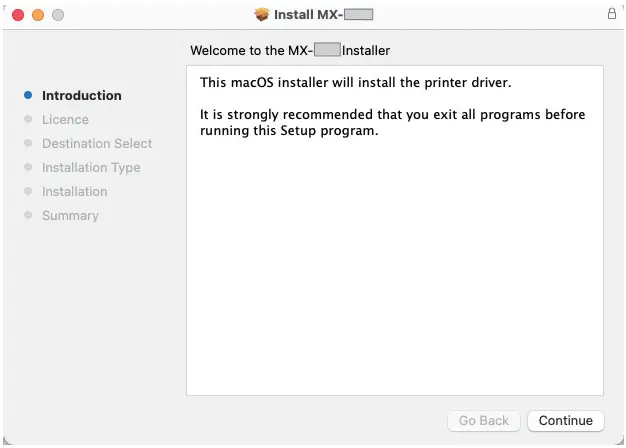Click the lock icon in title bar
Viewport: 626px width, 448px height.
[611, 15]
